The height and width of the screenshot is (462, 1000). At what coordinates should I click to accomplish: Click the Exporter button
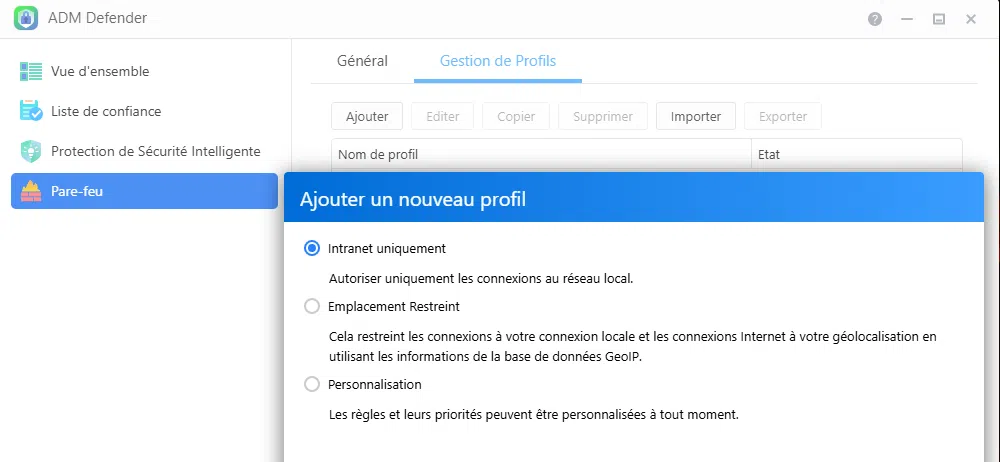coord(783,117)
